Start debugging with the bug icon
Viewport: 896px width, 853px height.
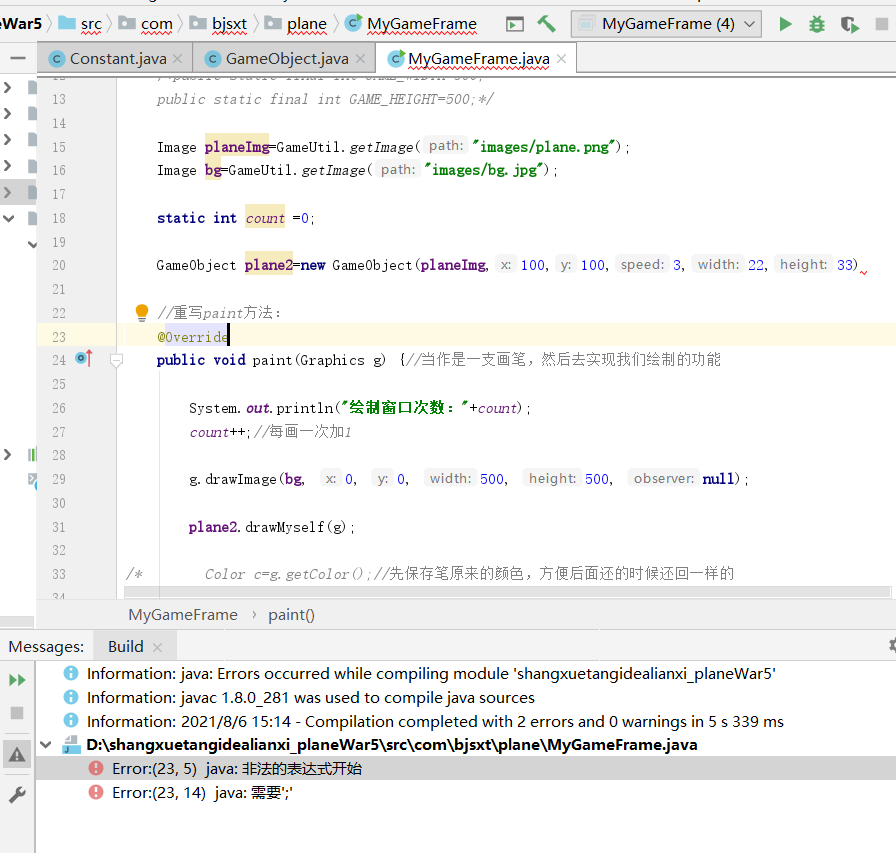817,24
